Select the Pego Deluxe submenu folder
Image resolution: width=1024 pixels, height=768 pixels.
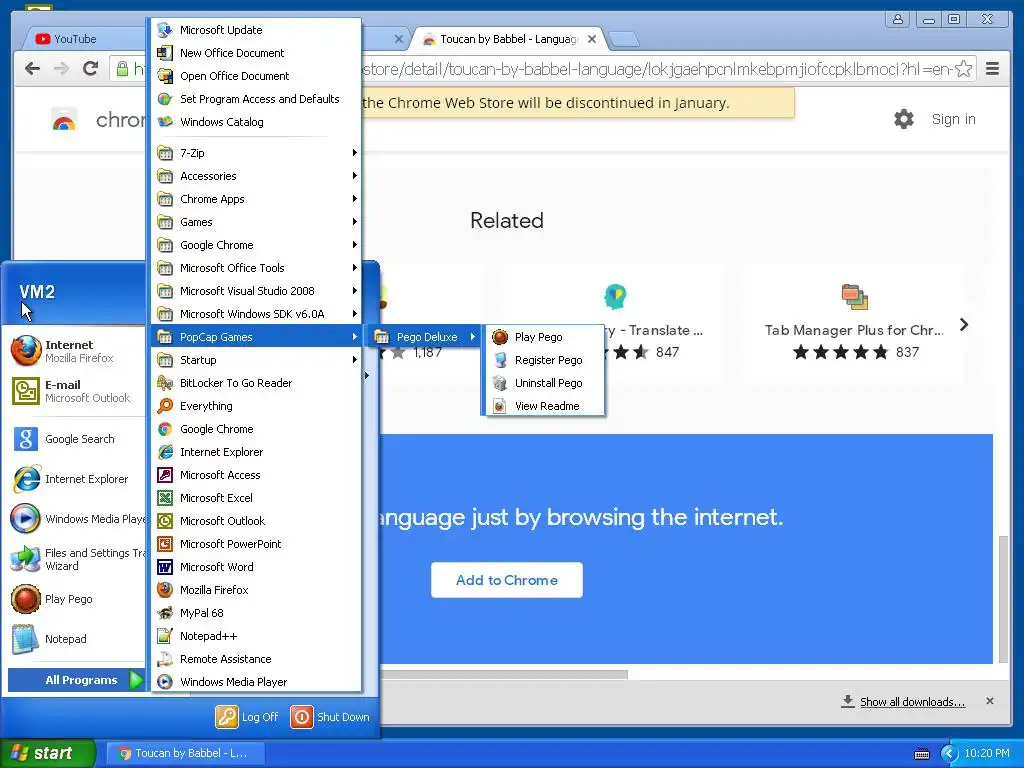pos(424,337)
